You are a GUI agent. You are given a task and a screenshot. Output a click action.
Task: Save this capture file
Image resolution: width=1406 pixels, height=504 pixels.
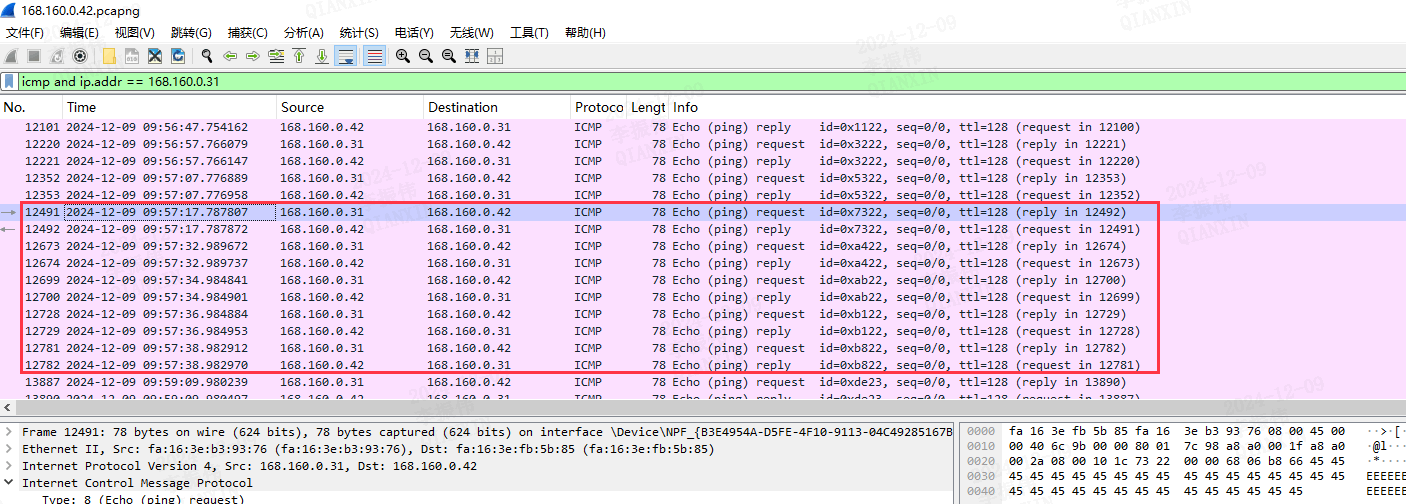coord(132,56)
